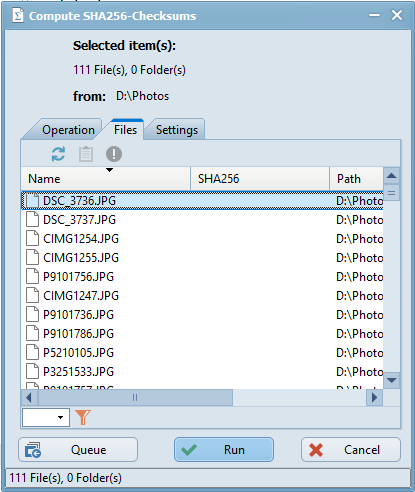Screen dimensions: 415x492
Task: Click the horizontal scrollbar right arrow
Action: point(374,398)
